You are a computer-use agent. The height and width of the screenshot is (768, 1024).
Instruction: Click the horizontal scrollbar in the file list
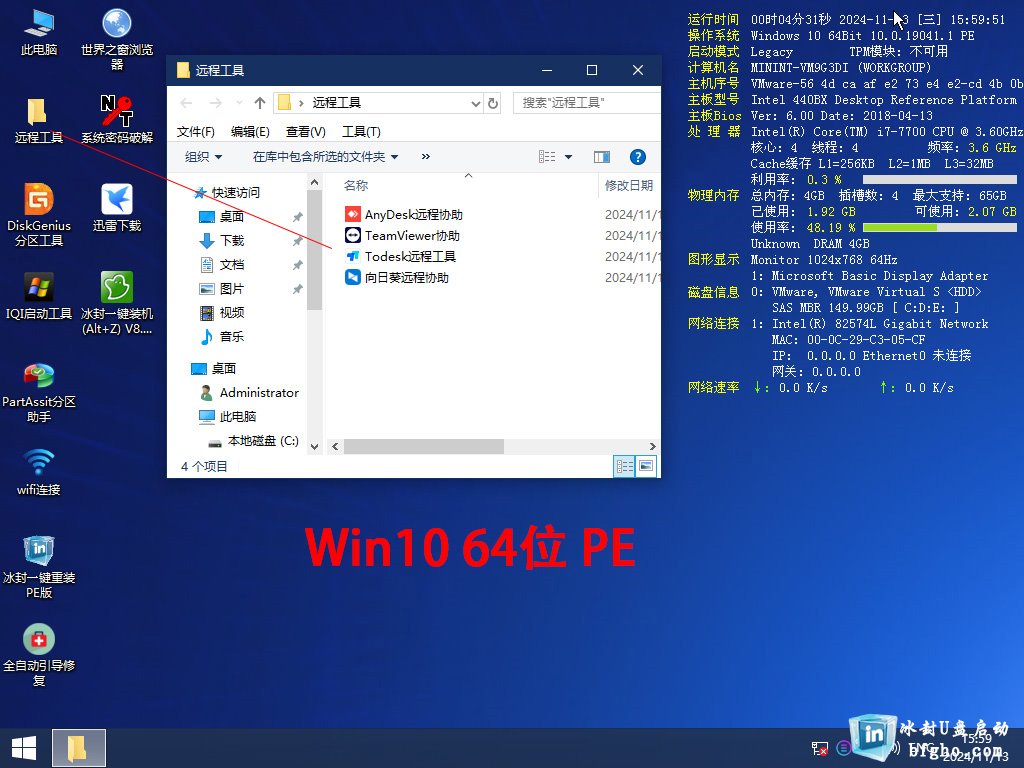(x=424, y=447)
